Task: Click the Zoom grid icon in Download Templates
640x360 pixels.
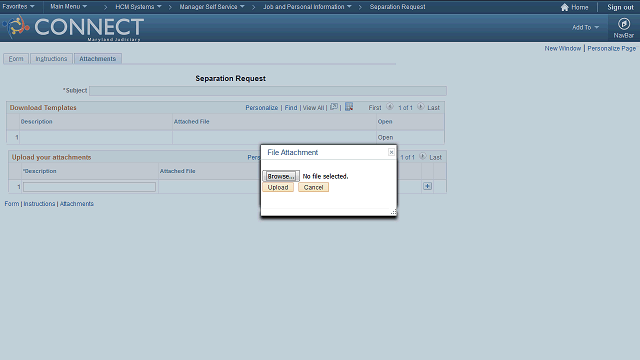Action: (x=334, y=107)
